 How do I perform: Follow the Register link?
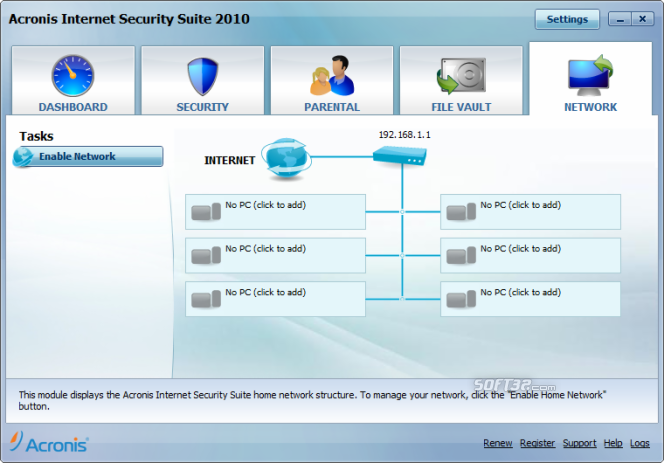[537, 443]
